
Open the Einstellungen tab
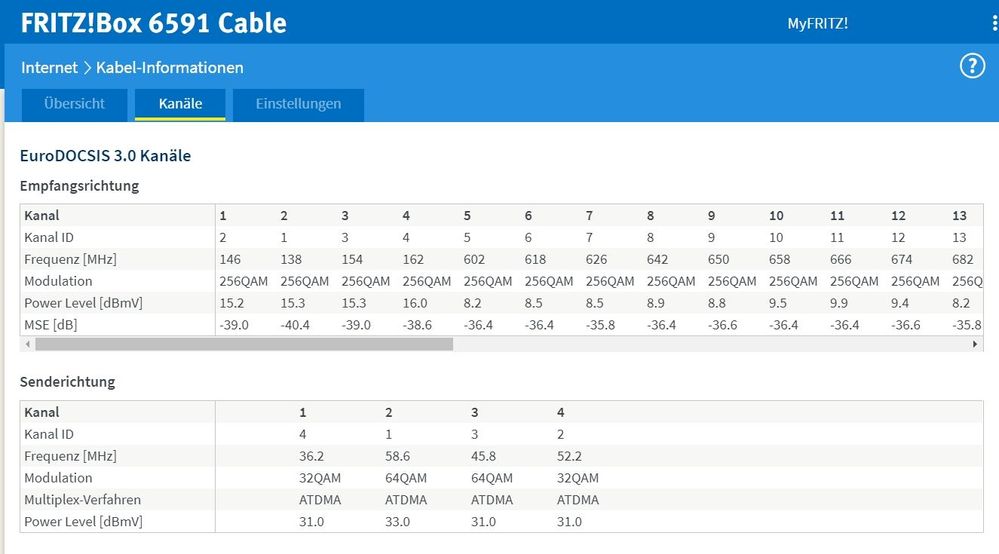298,104
